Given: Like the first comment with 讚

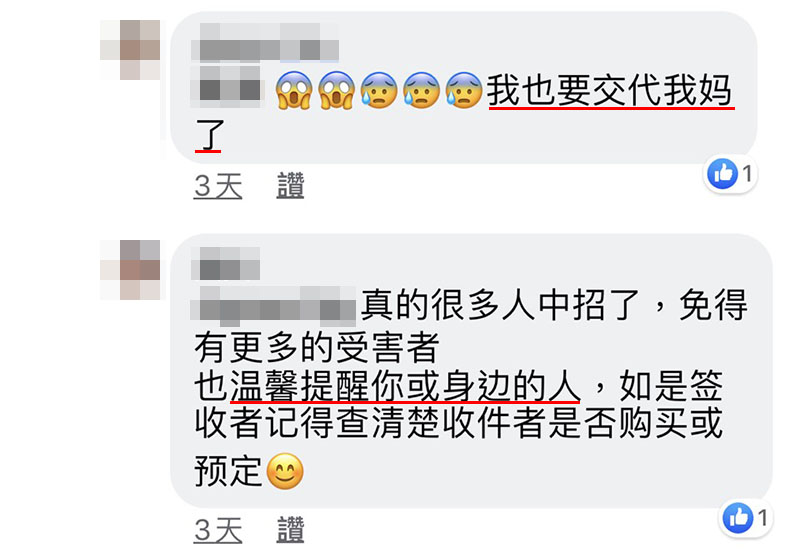Looking at the screenshot, I should point(290,186).
